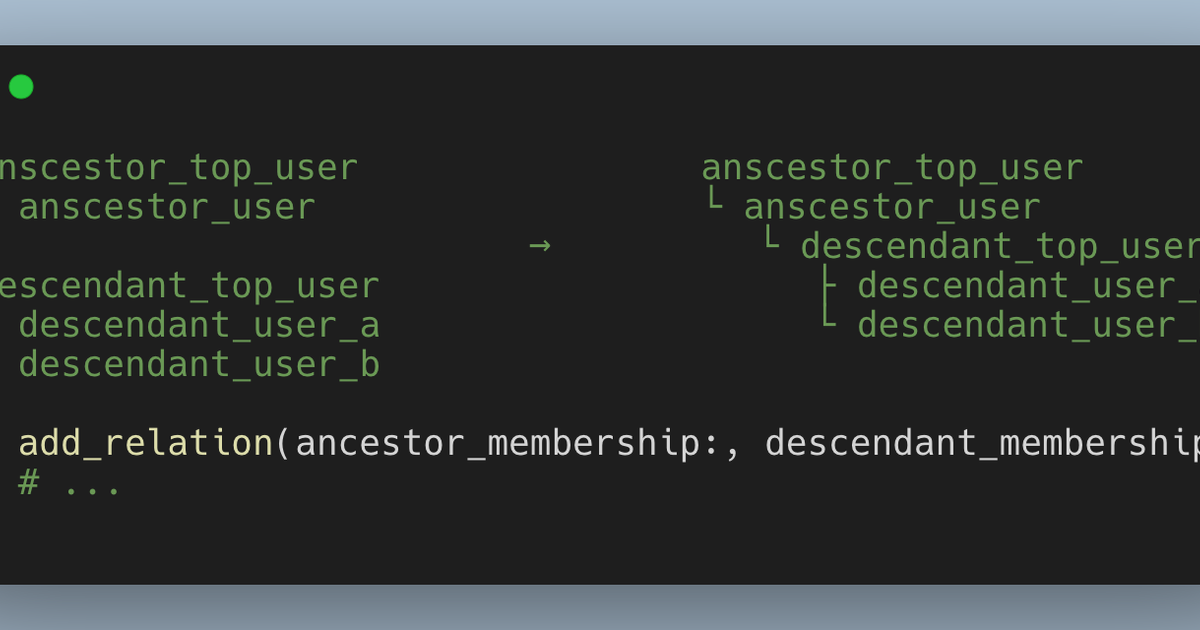Click the right-pointing arrow between the trees

540,245
